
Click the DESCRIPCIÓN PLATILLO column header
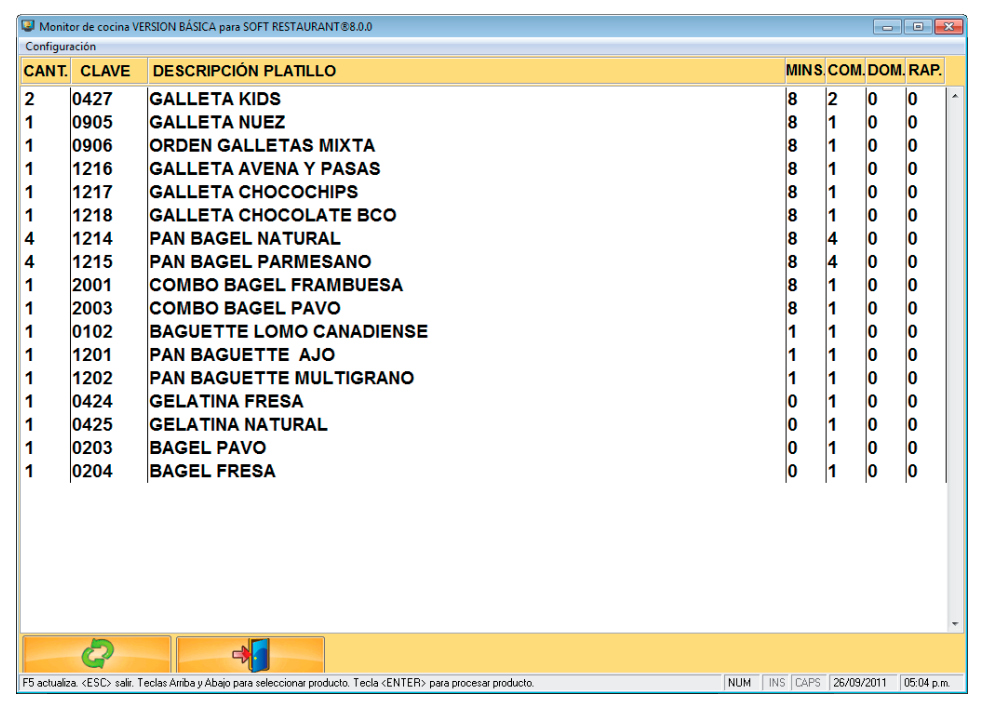243,71
